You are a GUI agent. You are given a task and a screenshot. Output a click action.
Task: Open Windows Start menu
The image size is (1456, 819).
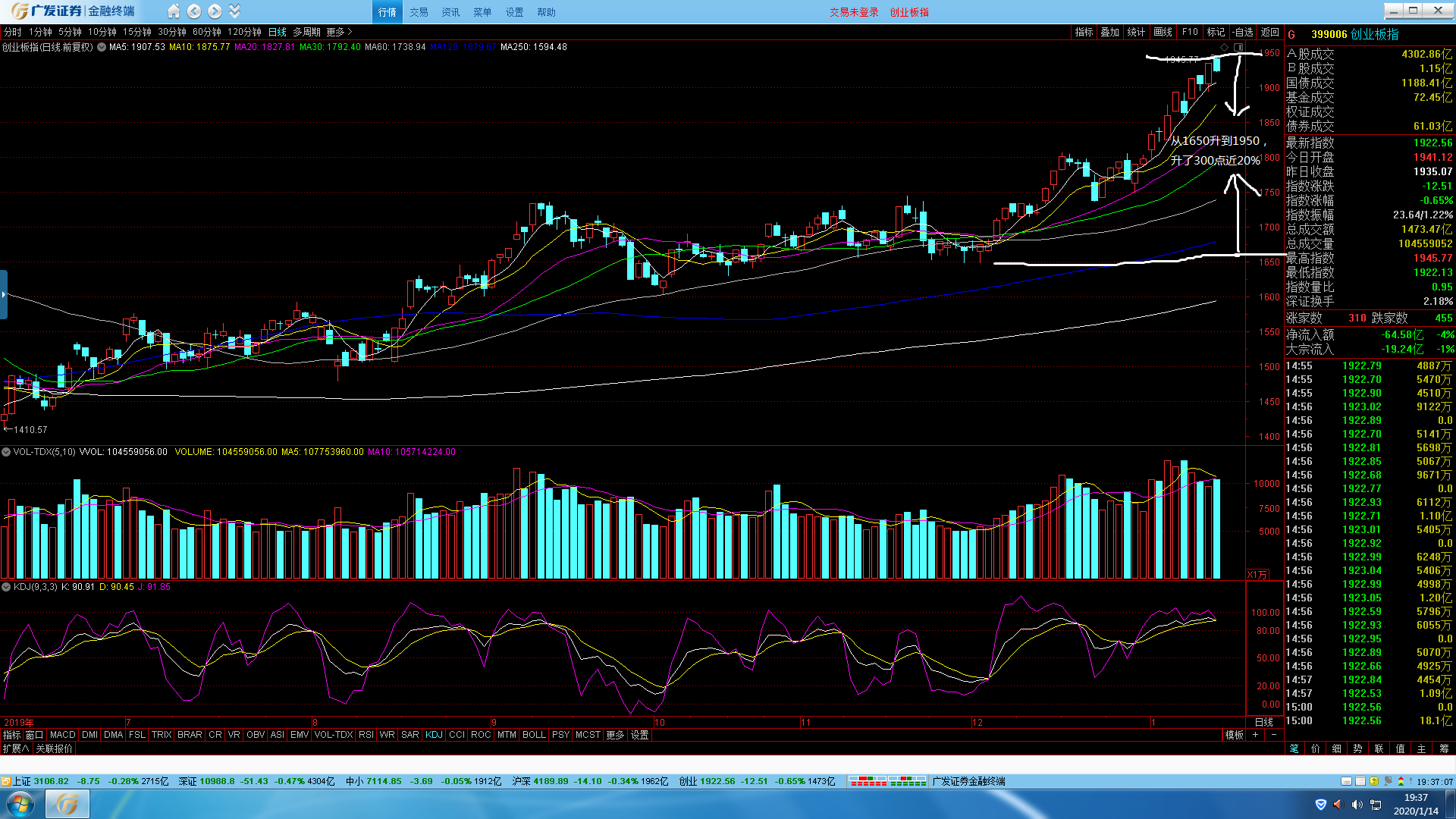point(20,804)
